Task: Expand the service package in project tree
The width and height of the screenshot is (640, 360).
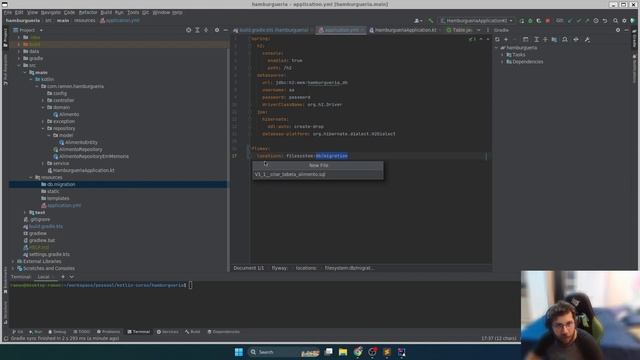Action: tap(43, 163)
